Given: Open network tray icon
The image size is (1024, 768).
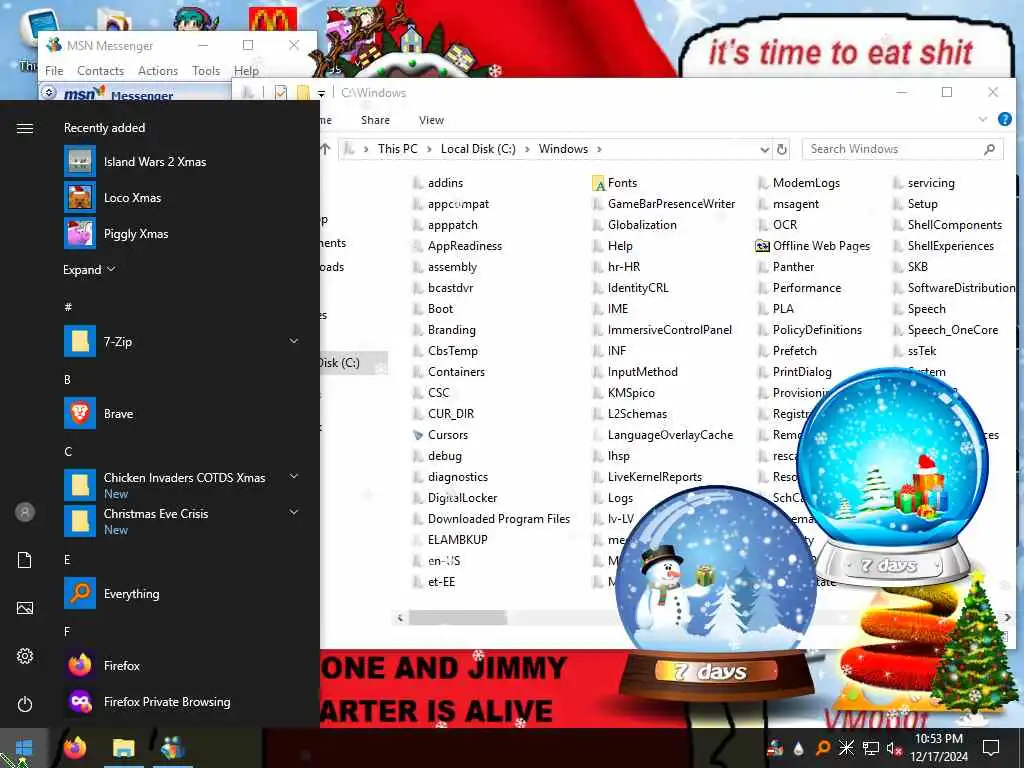Looking at the screenshot, I should (871, 748).
